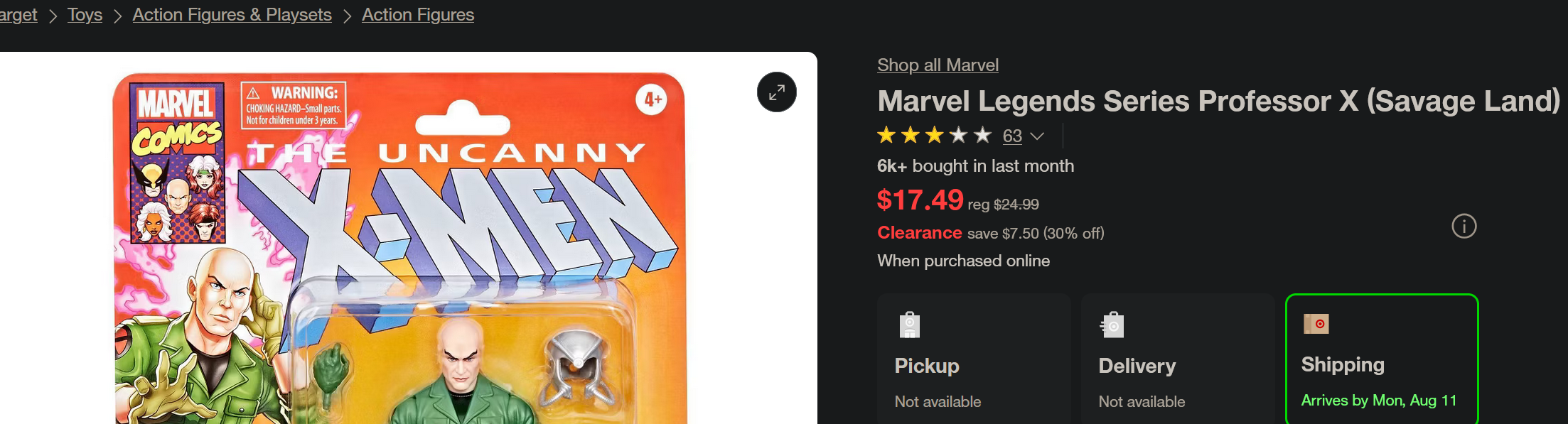Screen dimensions: 1568x424
Task: Click the star rating graphic
Action: (x=933, y=135)
